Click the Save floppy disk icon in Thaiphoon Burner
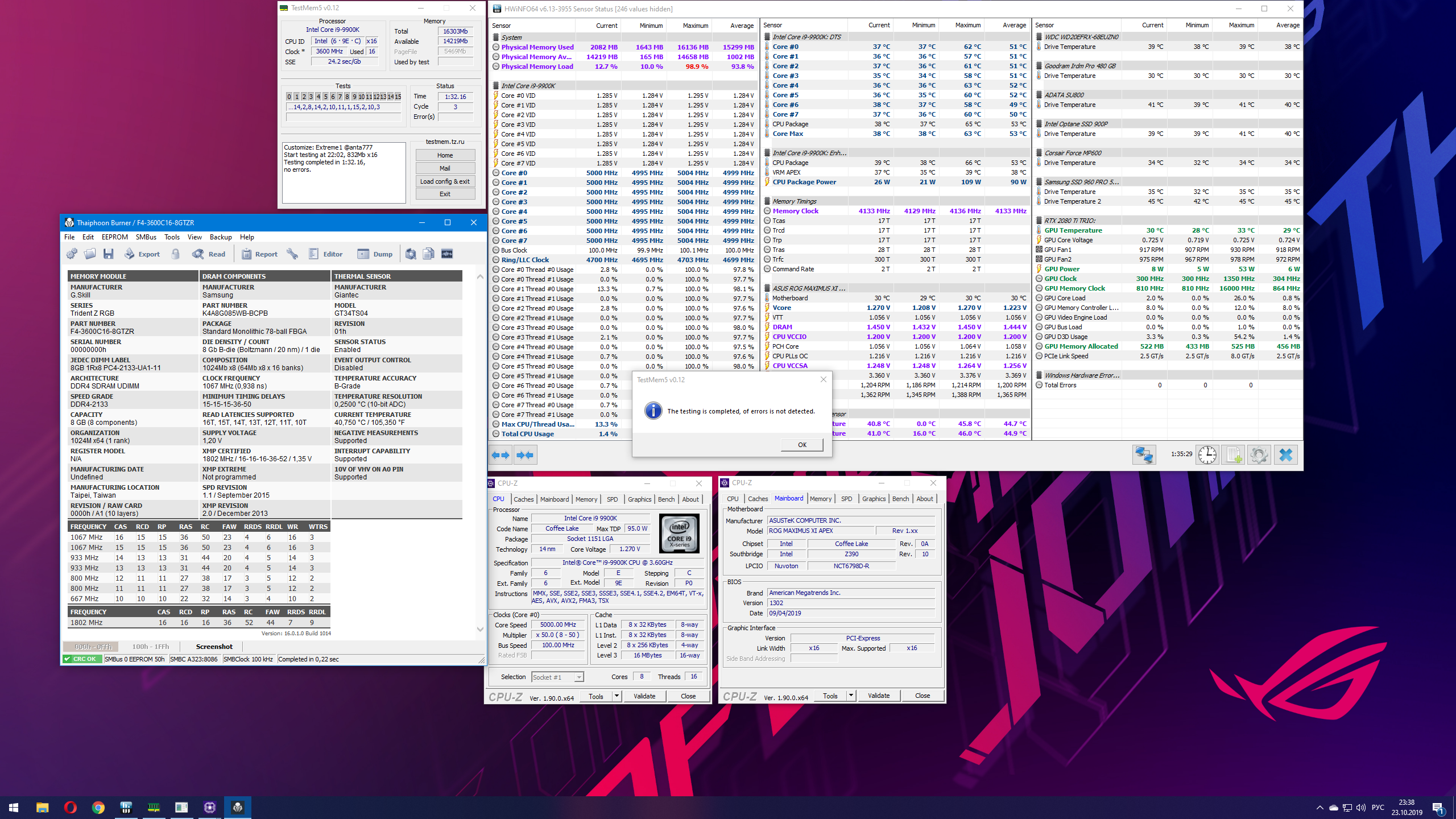Viewport: 1456px width, 819px height. (109, 254)
